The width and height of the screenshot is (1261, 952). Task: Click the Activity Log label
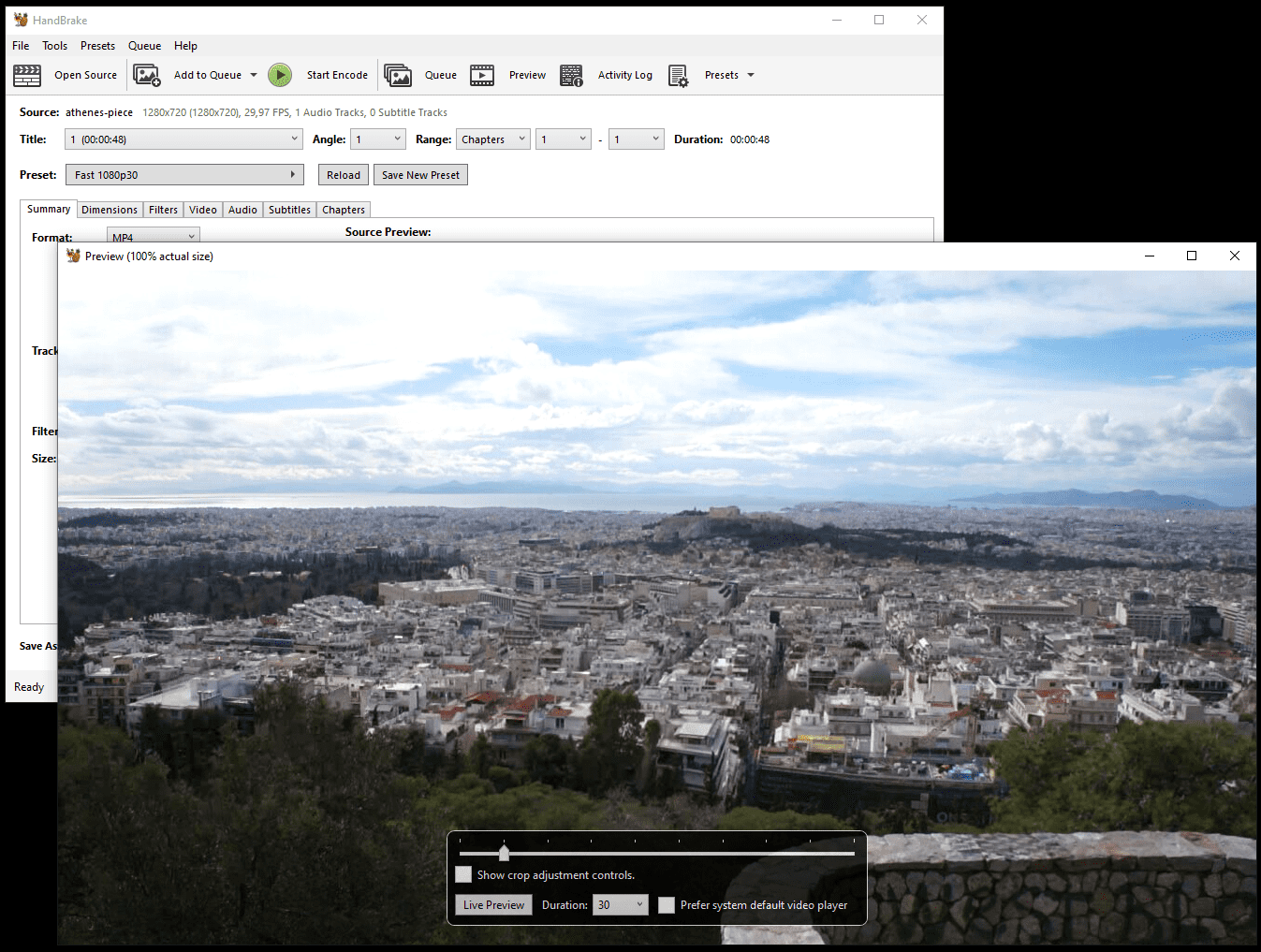point(625,75)
